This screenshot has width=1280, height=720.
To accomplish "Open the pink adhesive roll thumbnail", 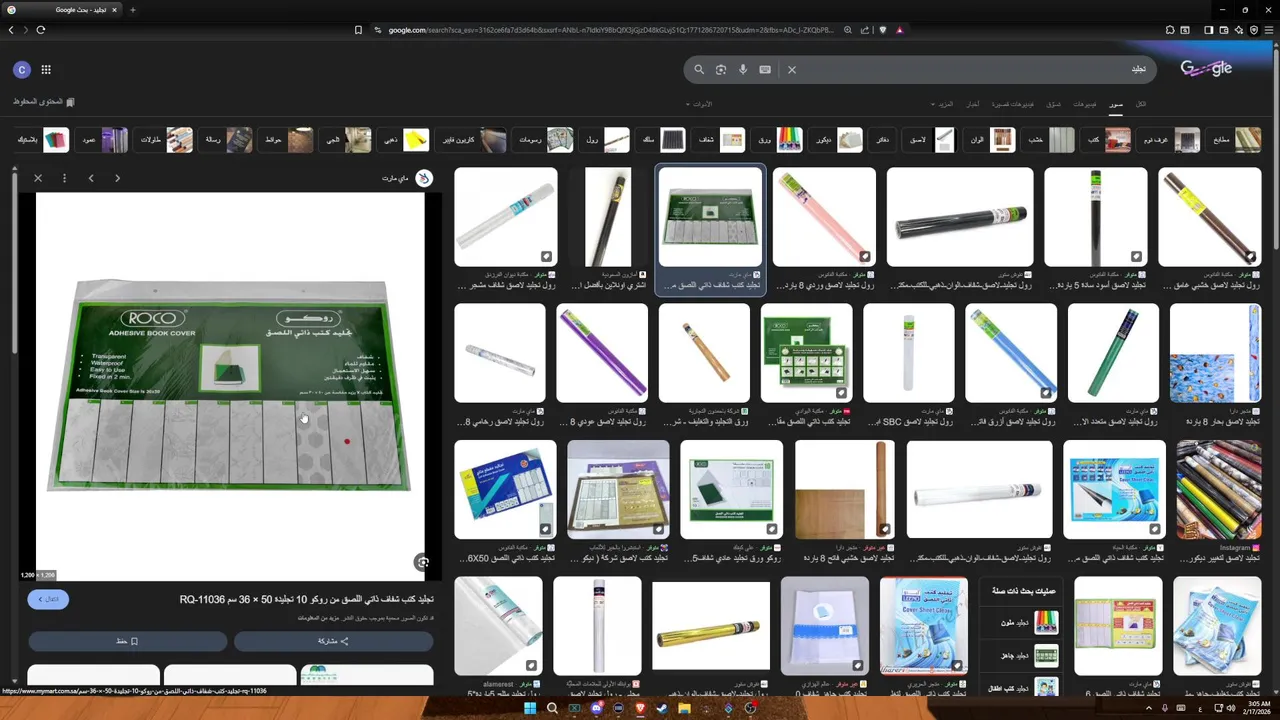I will [824, 217].
